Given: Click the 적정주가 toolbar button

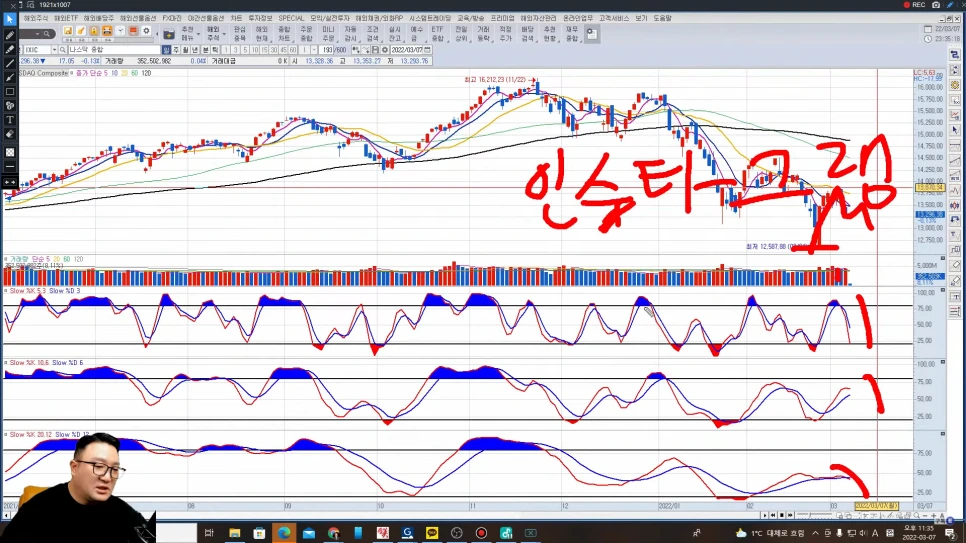Looking at the screenshot, I should pos(506,34).
